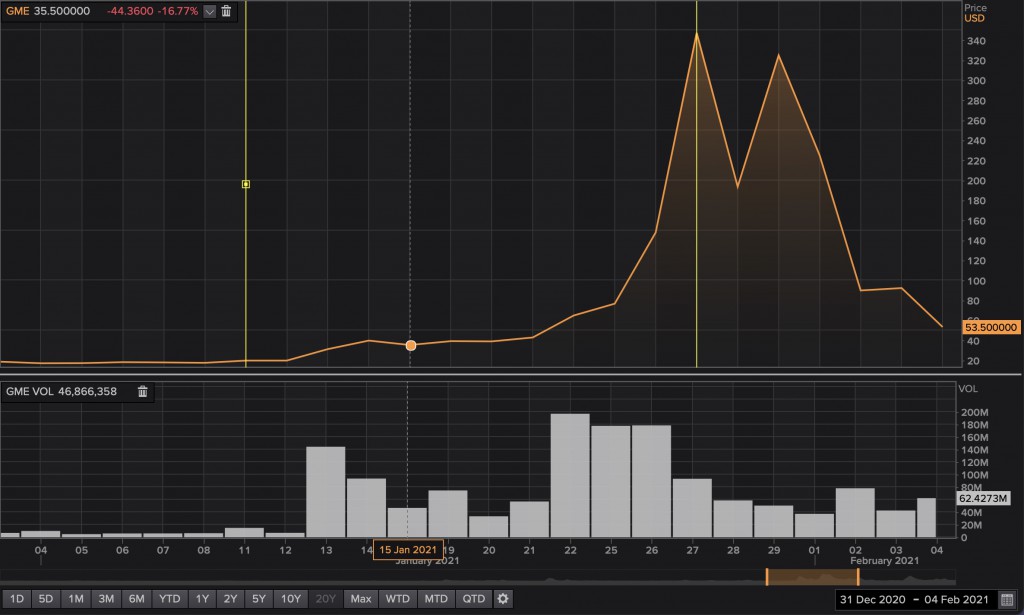This screenshot has height=615, width=1024.
Task: Click the delete icon in the GME VOL panel
Action: [141, 392]
